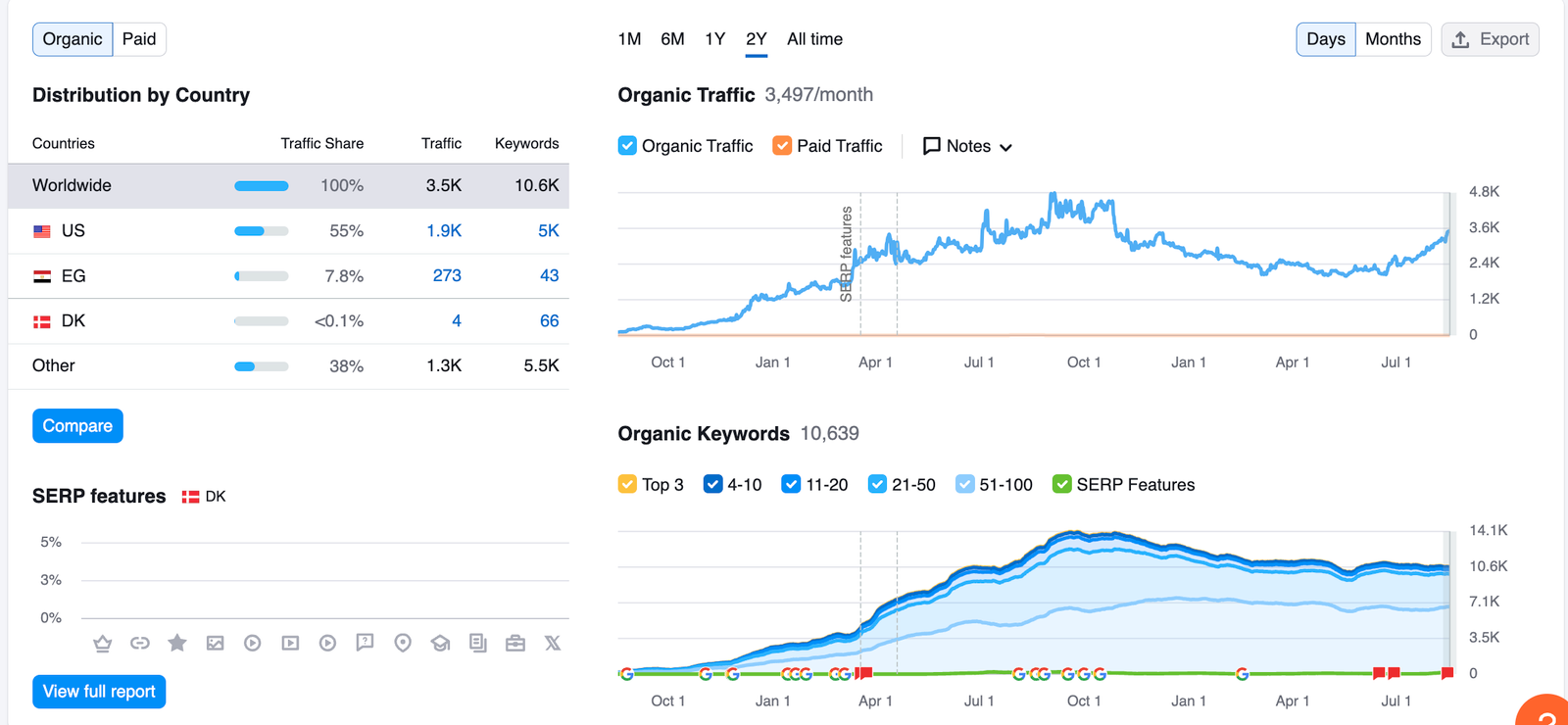Image resolution: width=1568 pixels, height=725 pixels.
Task: Click the Jobs briefcase icon
Action: pyautogui.click(x=515, y=644)
